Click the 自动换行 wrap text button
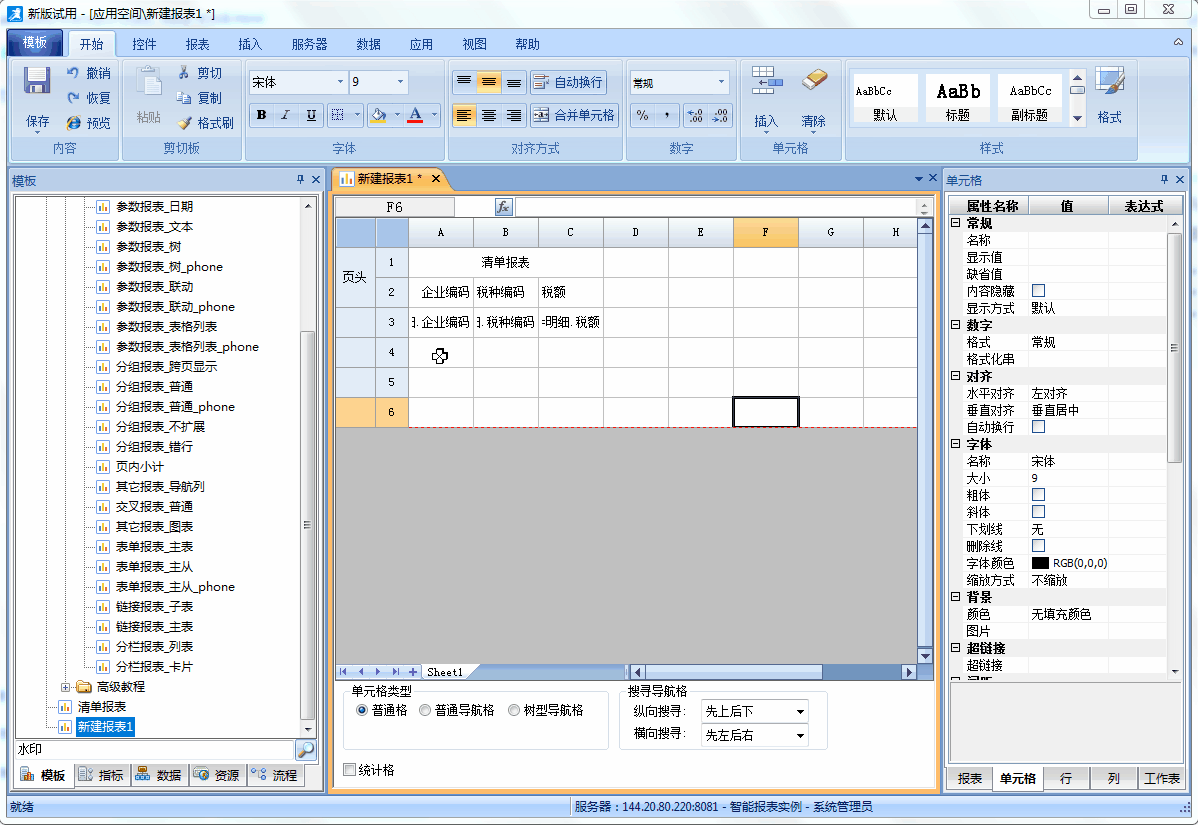 (x=568, y=82)
